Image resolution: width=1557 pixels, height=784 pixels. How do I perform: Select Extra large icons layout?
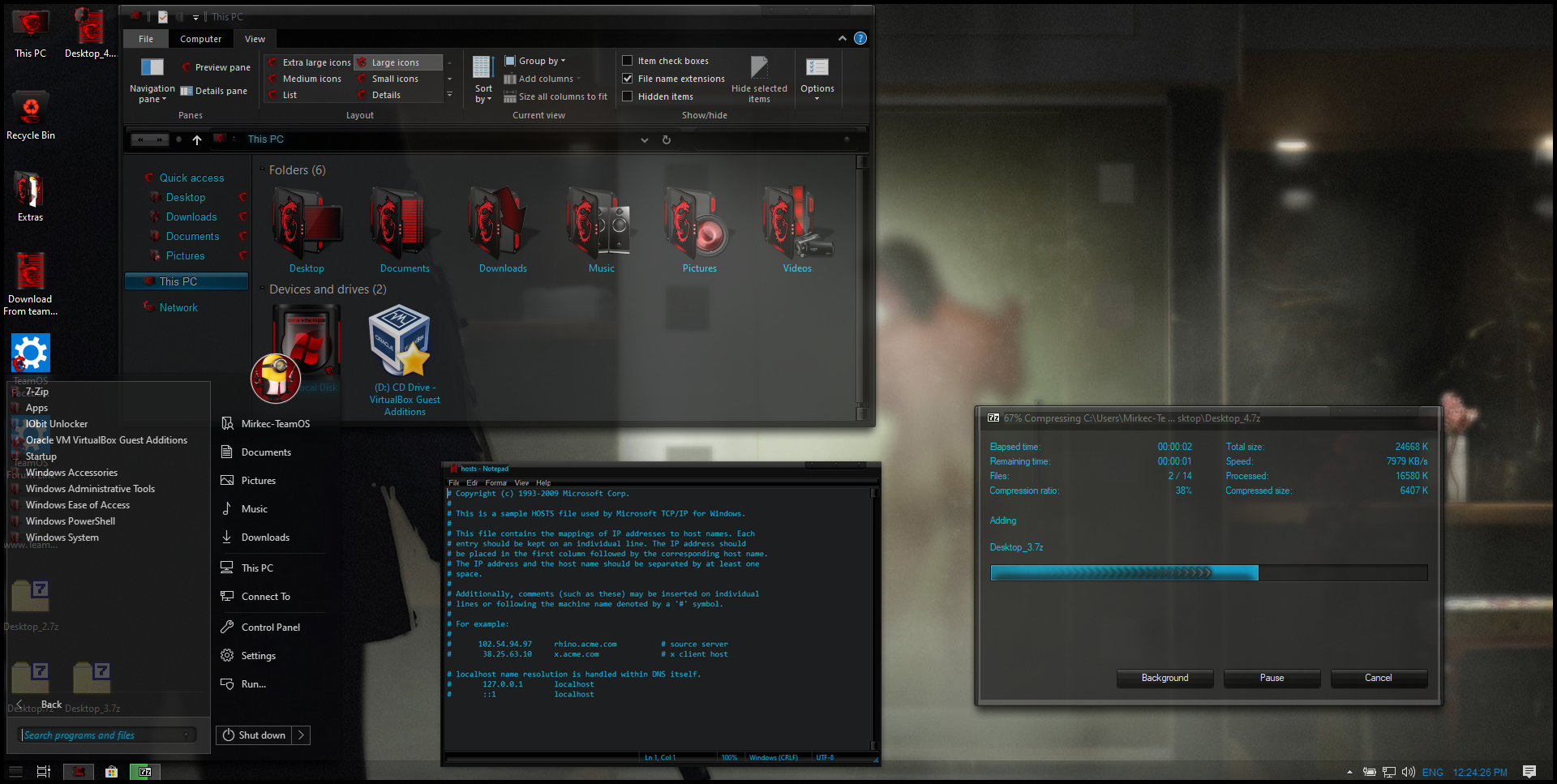click(x=310, y=62)
